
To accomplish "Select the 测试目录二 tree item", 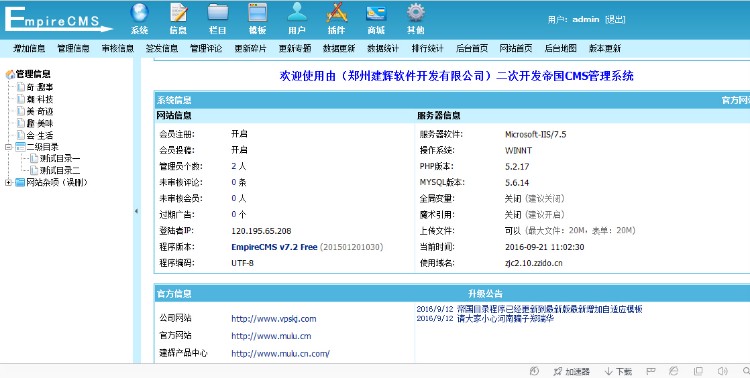I will [60, 170].
